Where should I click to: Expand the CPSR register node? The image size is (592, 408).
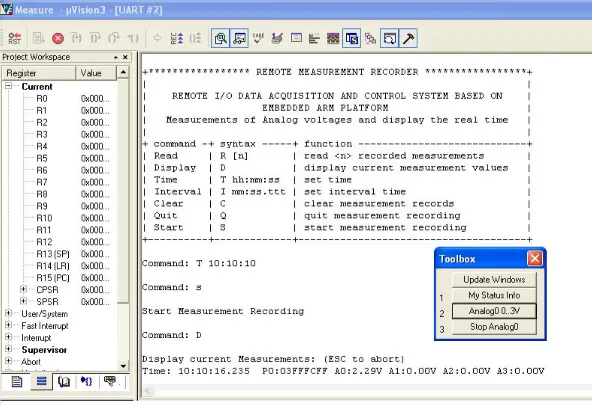point(23,289)
